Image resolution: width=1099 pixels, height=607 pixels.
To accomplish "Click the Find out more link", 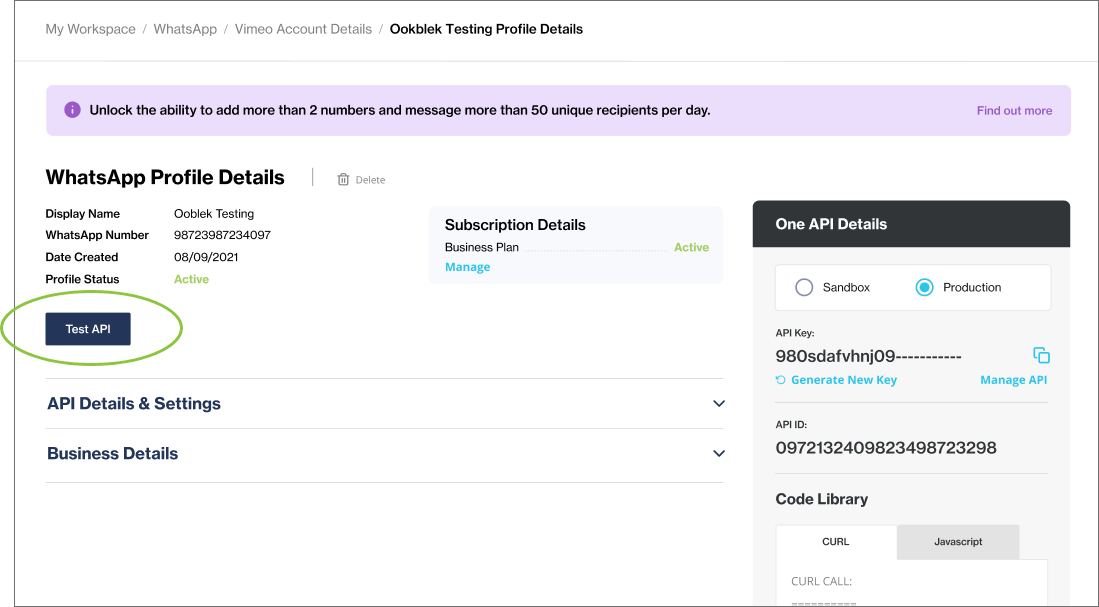I will click(1014, 111).
